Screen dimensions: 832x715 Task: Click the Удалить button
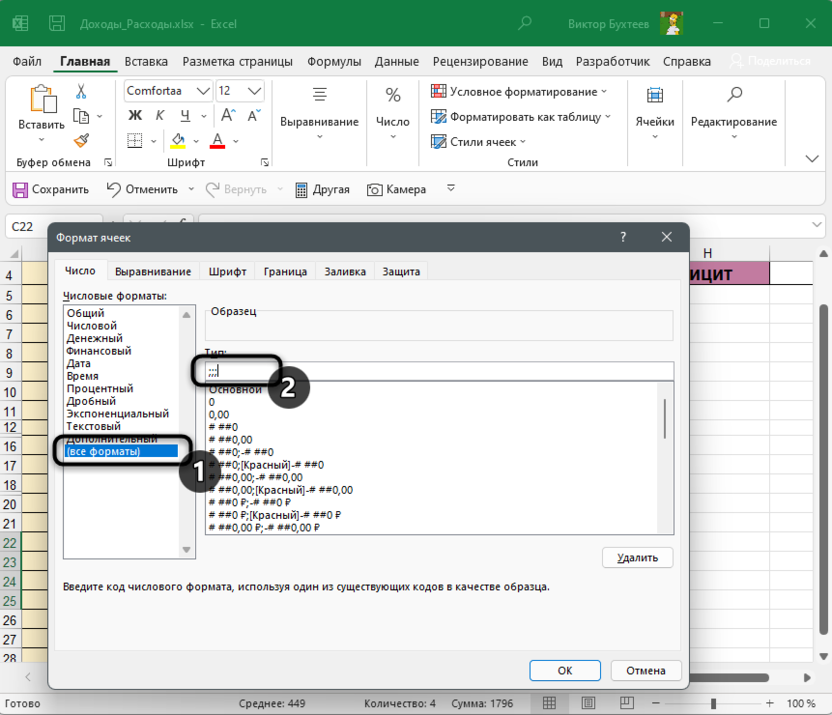tap(637, 557)
